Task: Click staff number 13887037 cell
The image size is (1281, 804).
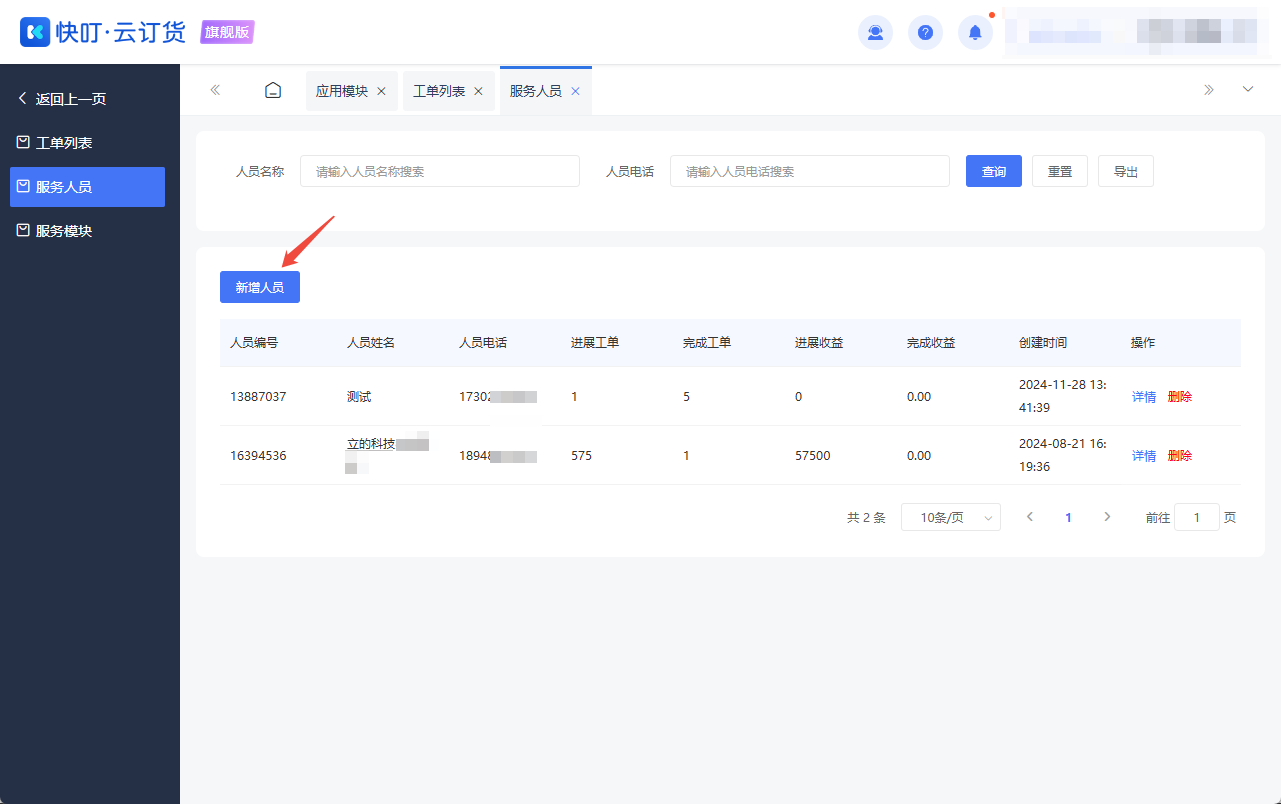Action: (x=258, y=397)
